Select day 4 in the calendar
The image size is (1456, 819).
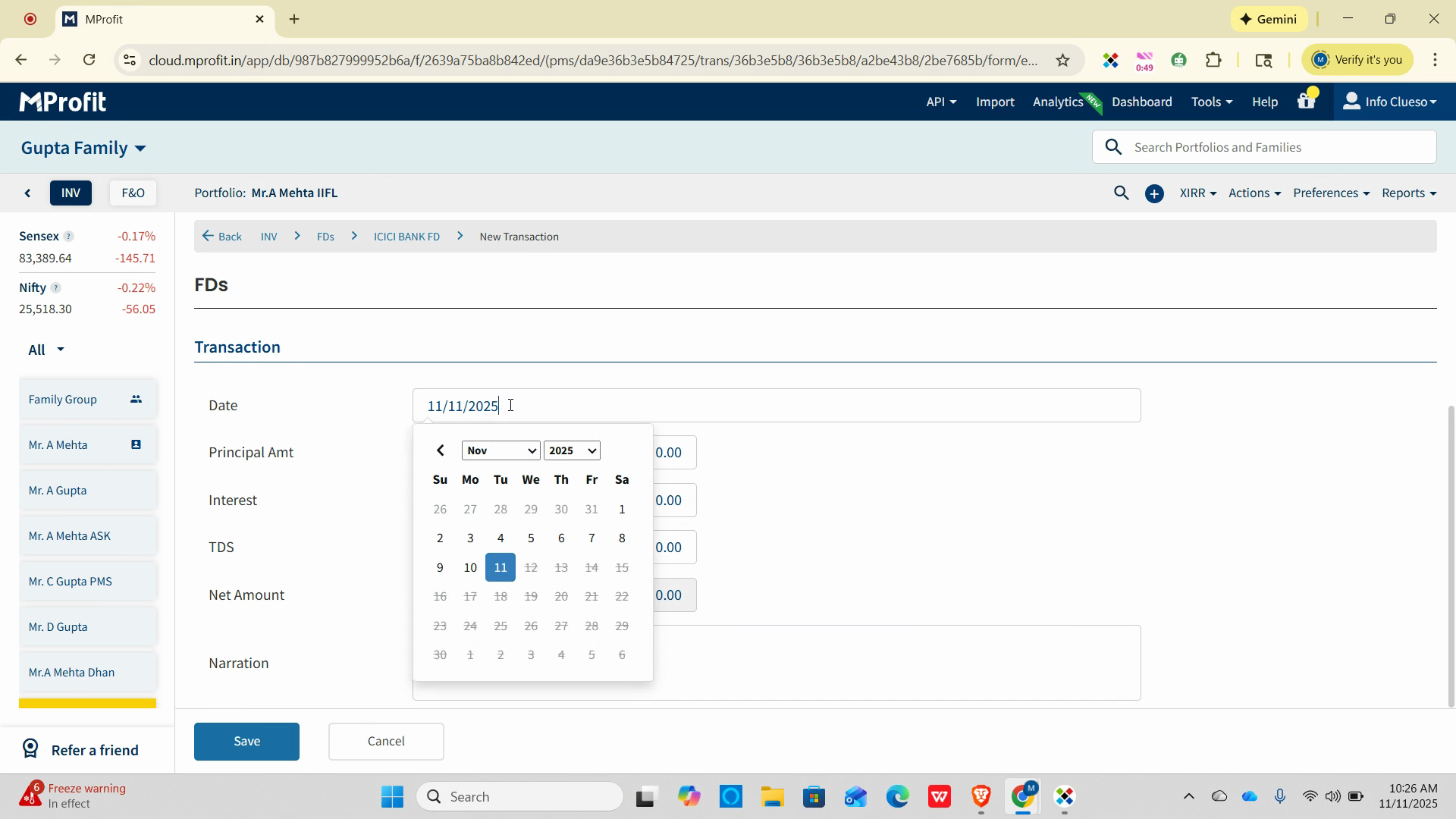[x=500, y=538]
